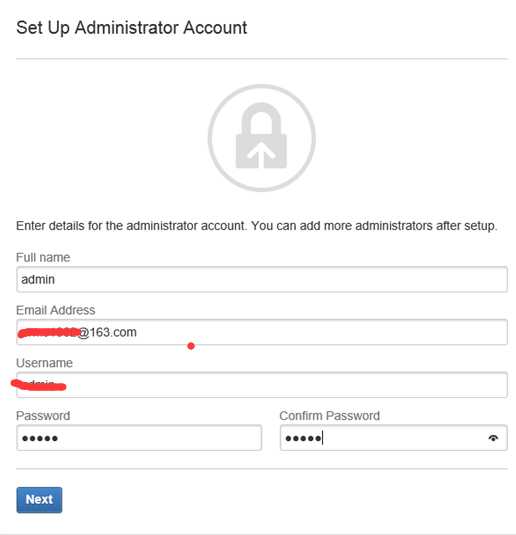Image resolution: width=516 pixels, height=535 pixels.
Task: Click the Confirm Password label
Action: [330, 416]
